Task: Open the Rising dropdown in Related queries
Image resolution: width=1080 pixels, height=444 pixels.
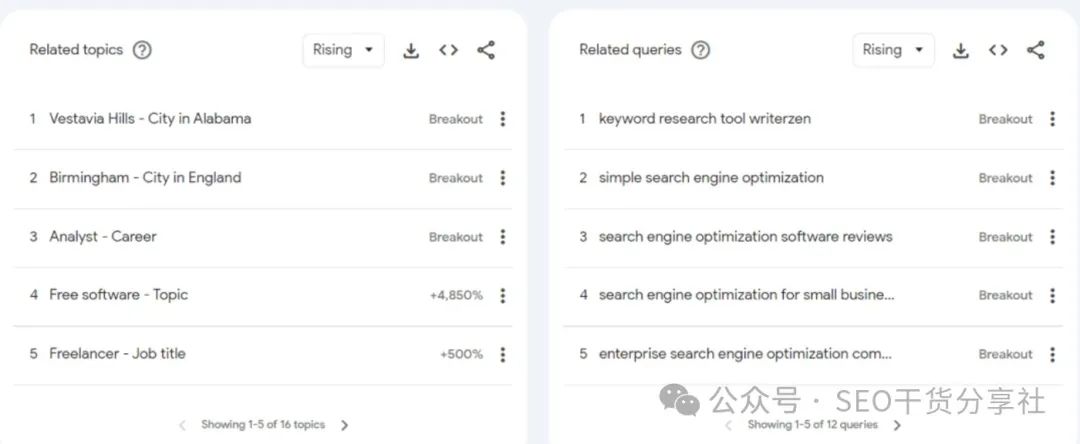Action: pyautogui.click(x=893, y=50)
